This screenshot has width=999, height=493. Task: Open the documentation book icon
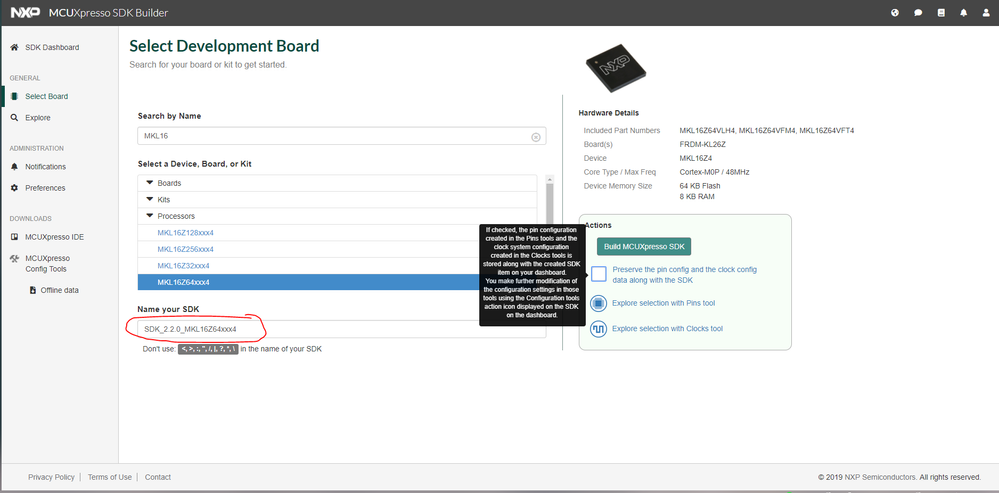pyautogui.click(x=941, y=13)
